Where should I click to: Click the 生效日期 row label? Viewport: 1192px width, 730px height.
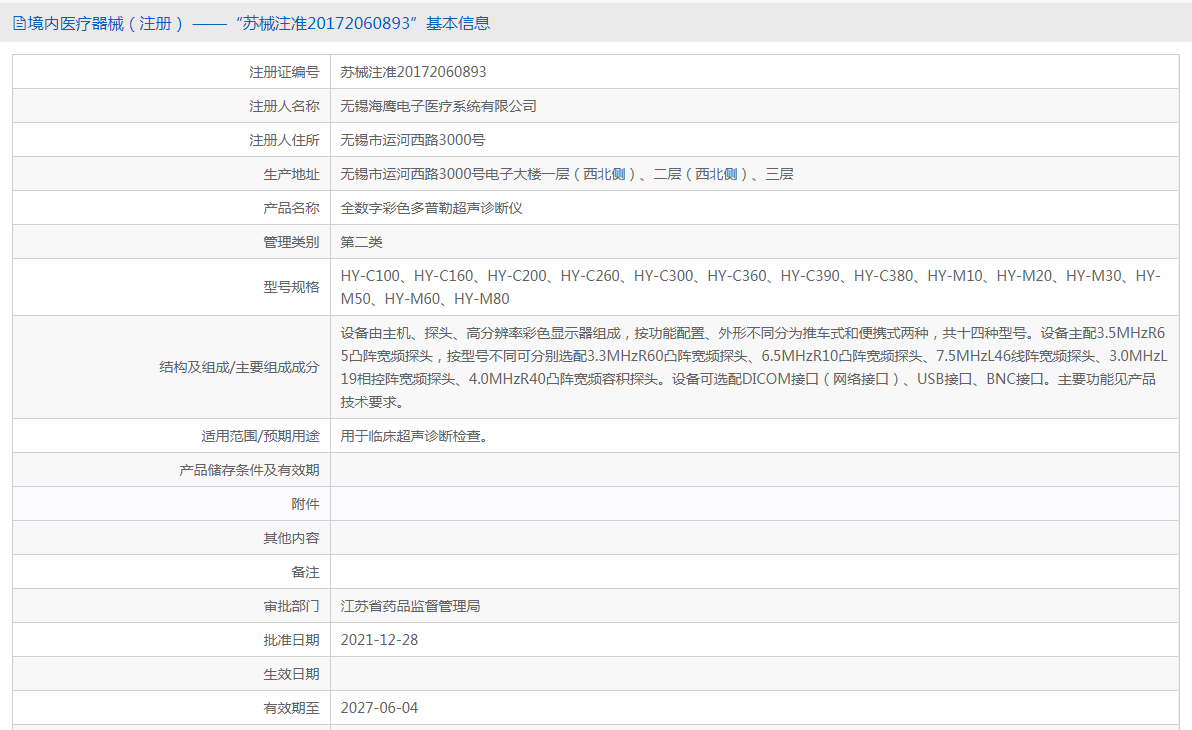pyautogui.click(x=291, y=674)
